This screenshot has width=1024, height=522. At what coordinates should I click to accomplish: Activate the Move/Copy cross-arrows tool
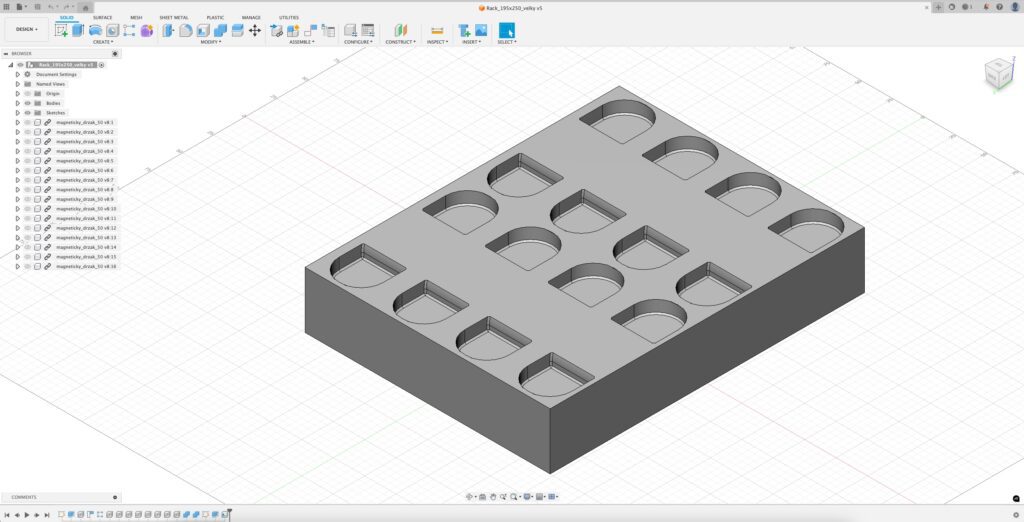pos(255,30)
